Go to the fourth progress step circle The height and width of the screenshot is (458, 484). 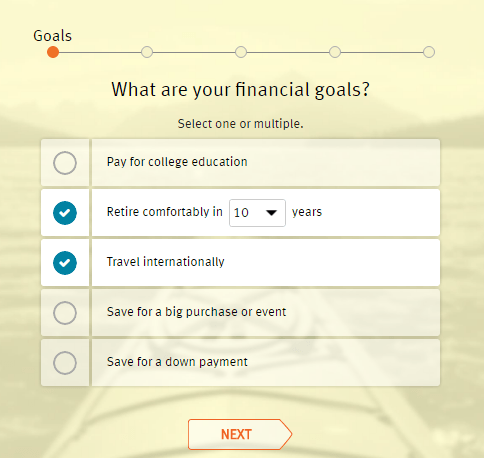[335, 52]
